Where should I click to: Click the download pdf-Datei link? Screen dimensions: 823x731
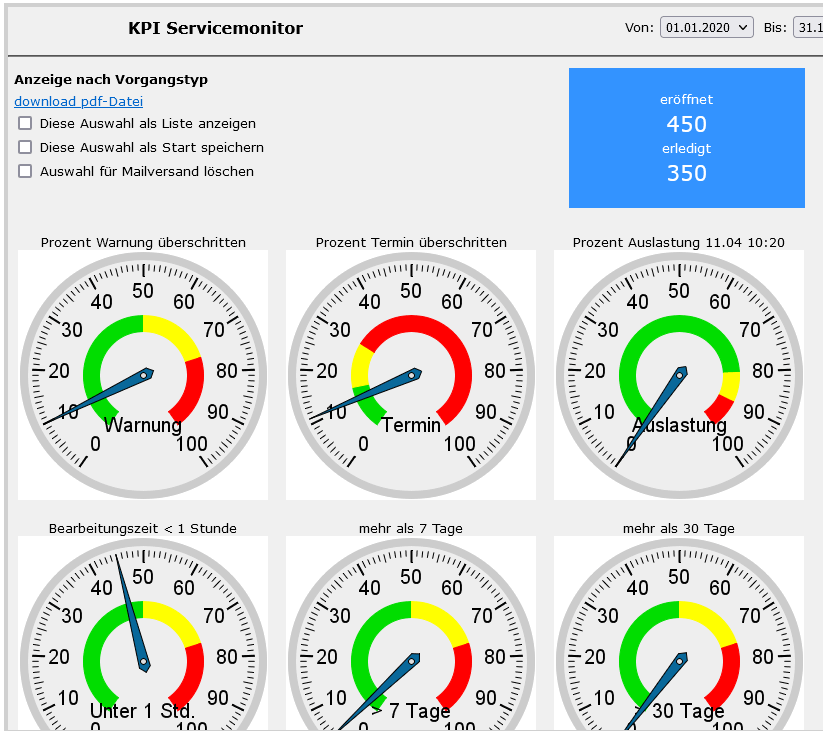click(x=78, y=101)
